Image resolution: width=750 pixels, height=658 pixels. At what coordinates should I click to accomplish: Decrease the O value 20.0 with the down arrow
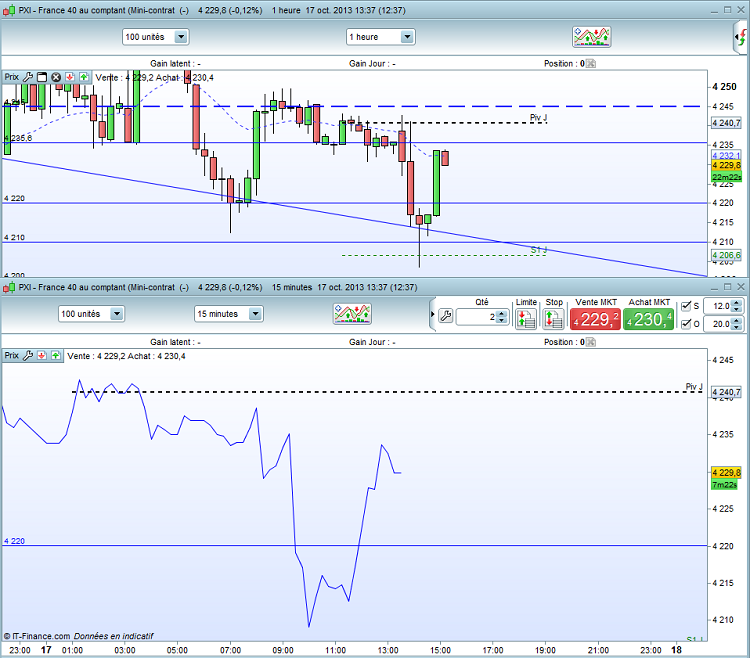coord(737,327)
